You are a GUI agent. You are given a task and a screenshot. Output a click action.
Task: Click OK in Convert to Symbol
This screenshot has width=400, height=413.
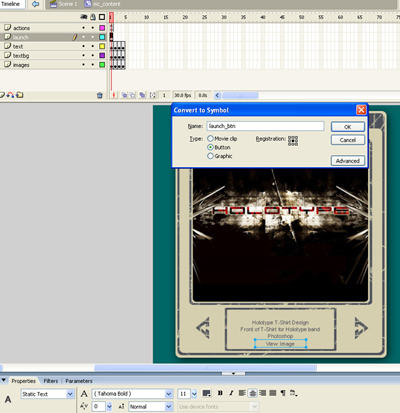348,127
